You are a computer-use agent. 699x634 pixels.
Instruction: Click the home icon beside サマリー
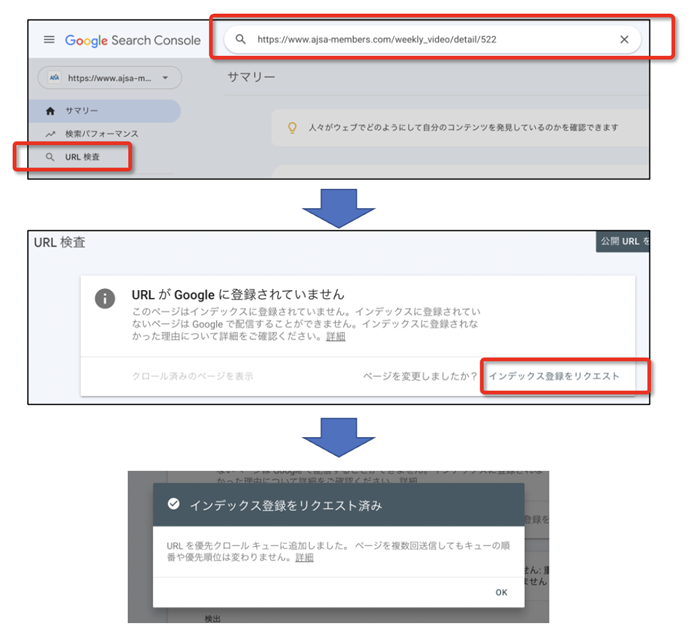coord(50,111)
